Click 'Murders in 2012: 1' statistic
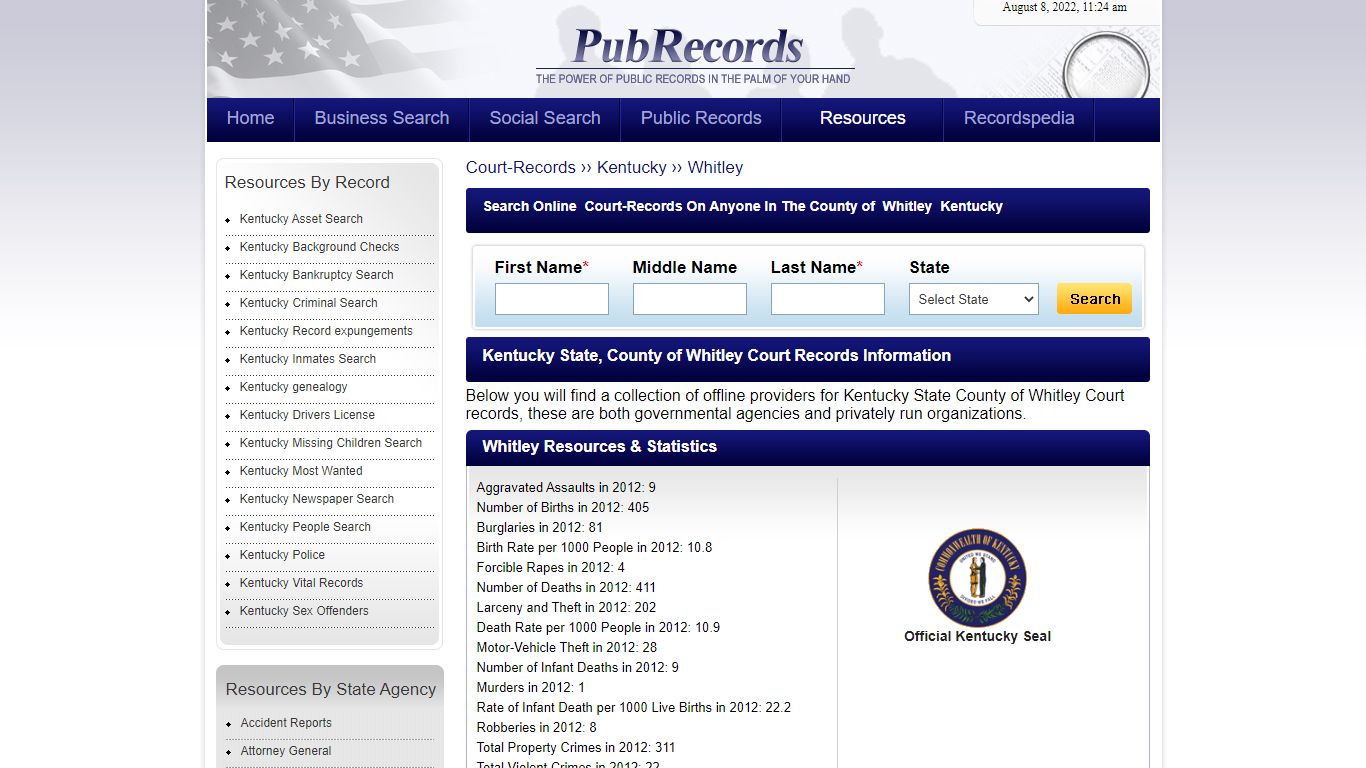Image resolution: width=1366 pixels, height=768 pixels. point(531,688)
